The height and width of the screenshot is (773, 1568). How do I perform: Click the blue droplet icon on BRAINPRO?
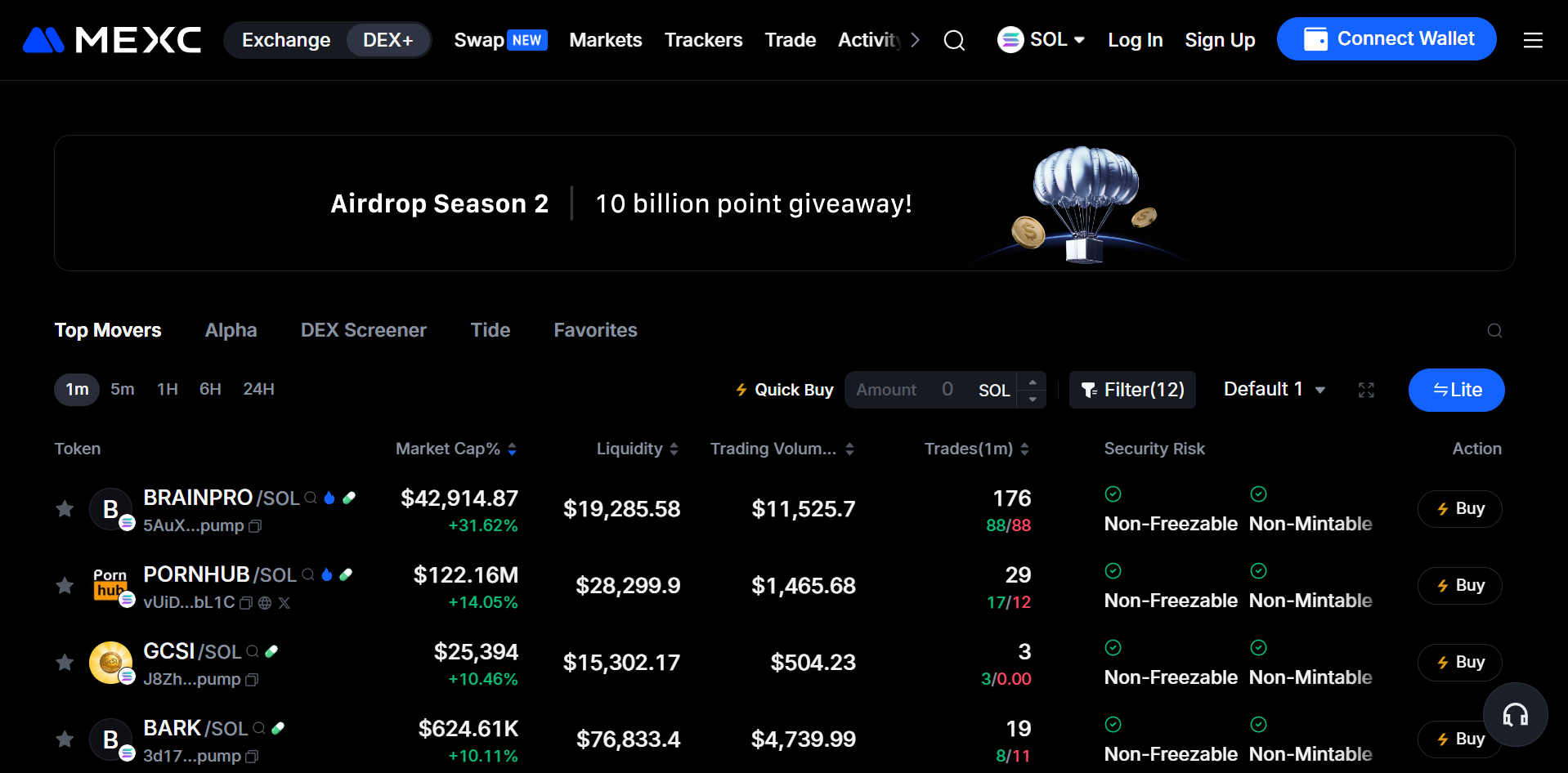(x=329, y=498)
